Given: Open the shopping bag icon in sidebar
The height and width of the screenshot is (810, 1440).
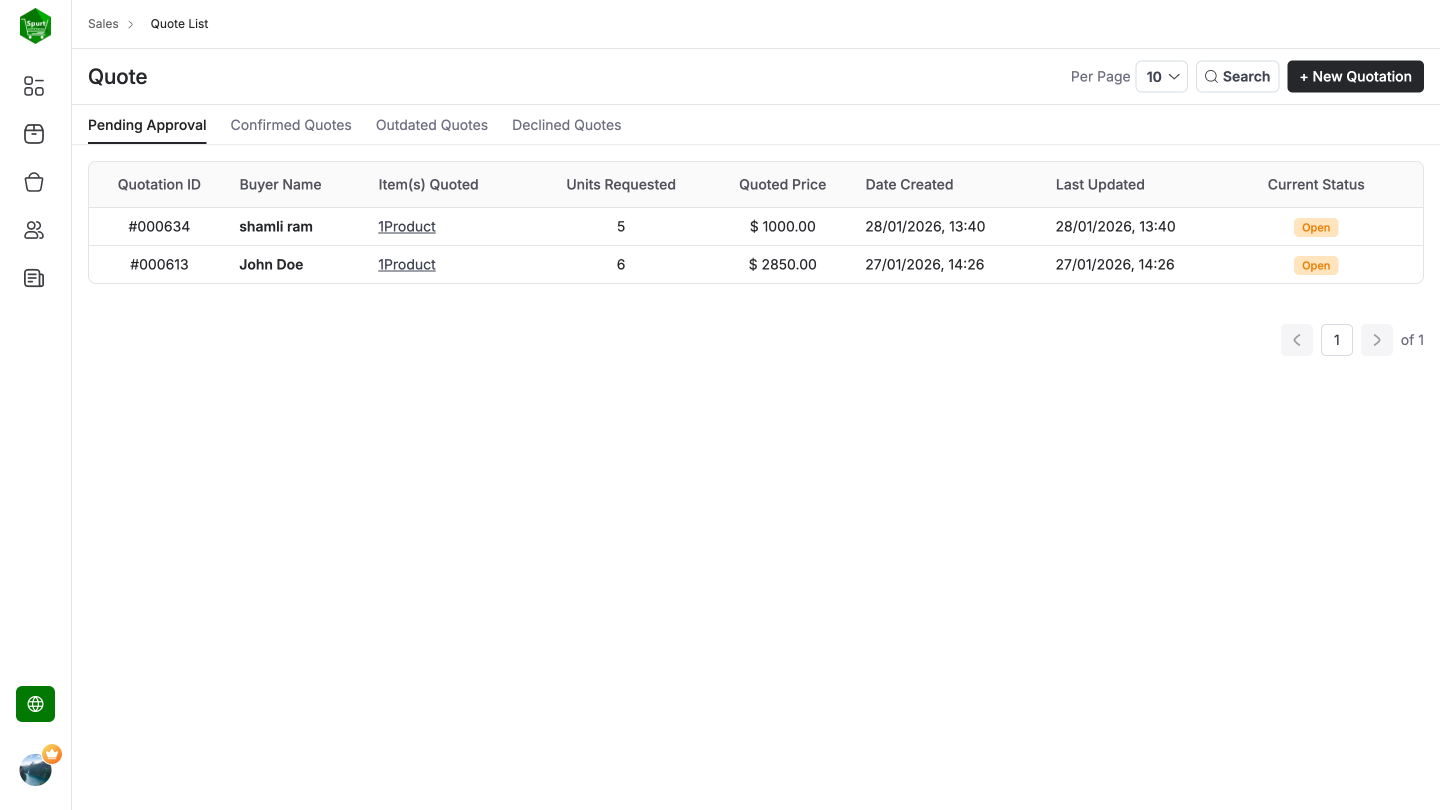Looking at the screenshot, I should click(x=34, y=182).
